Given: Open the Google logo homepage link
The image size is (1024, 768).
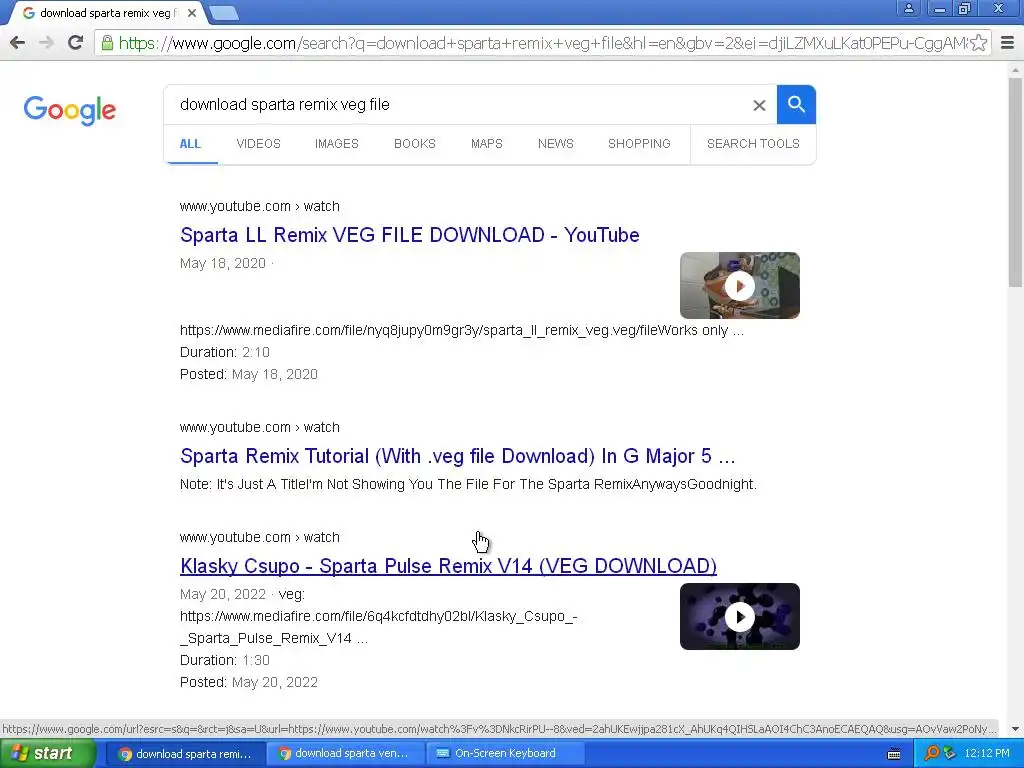Looking at the screenshot, I should pos(70,110).
